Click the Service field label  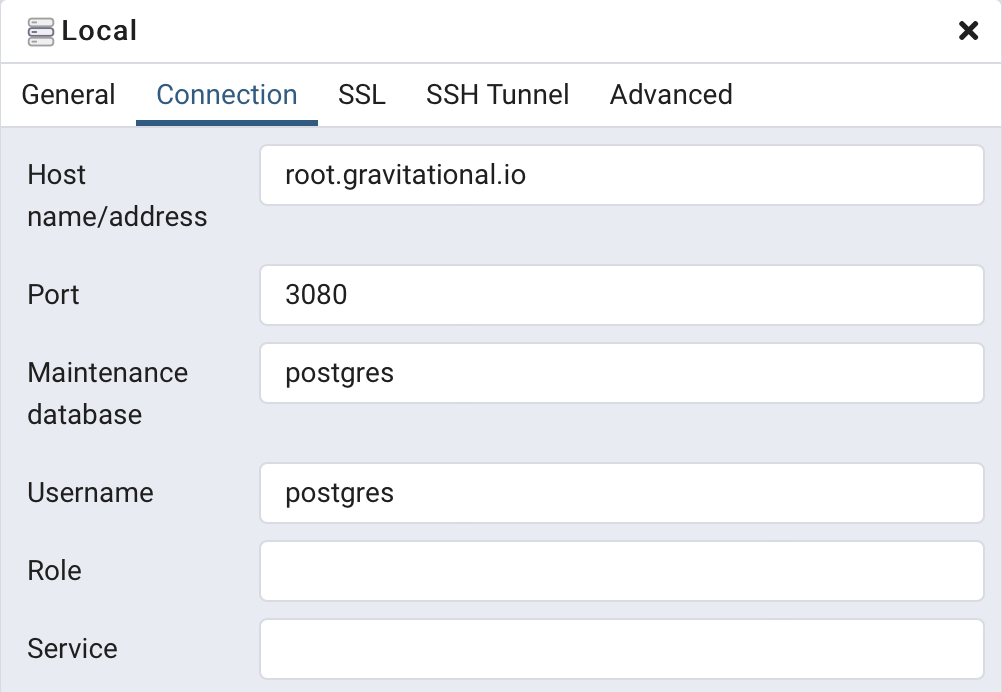[72, 649]
